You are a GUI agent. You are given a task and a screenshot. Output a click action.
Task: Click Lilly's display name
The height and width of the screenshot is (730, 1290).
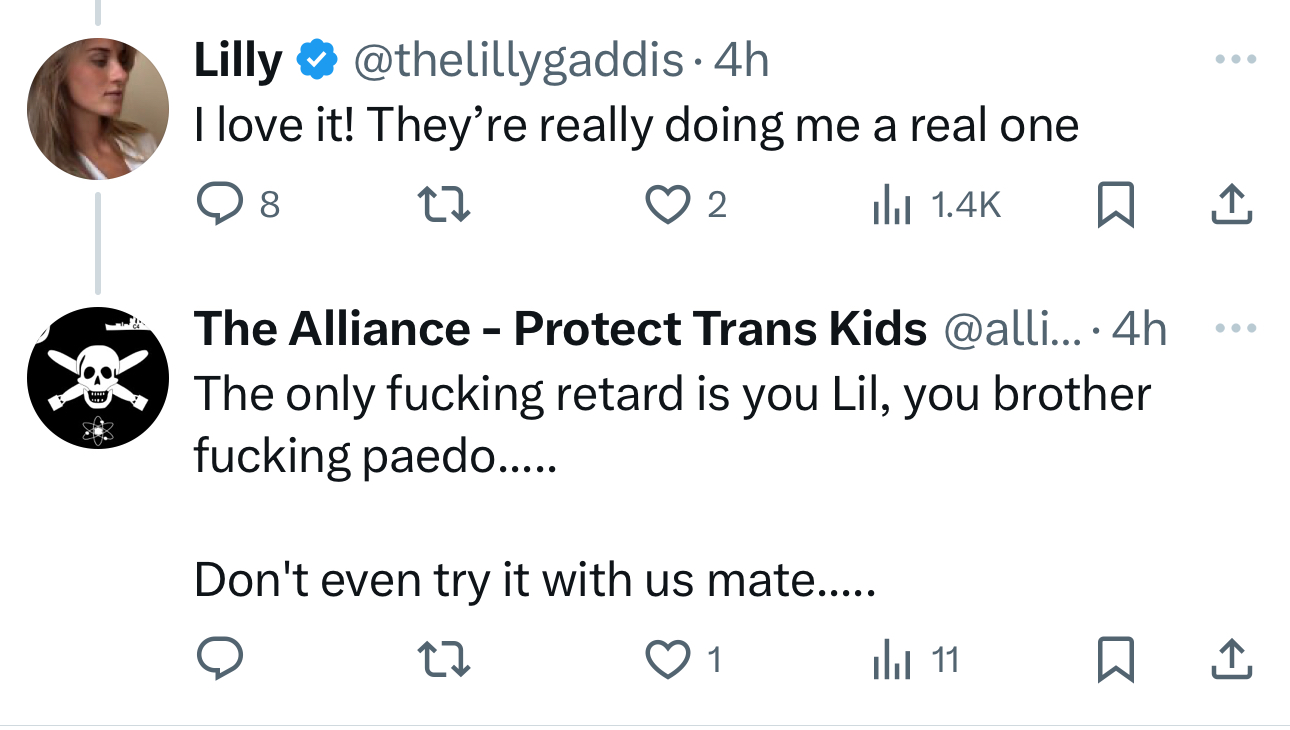click(x=238, y=62)
